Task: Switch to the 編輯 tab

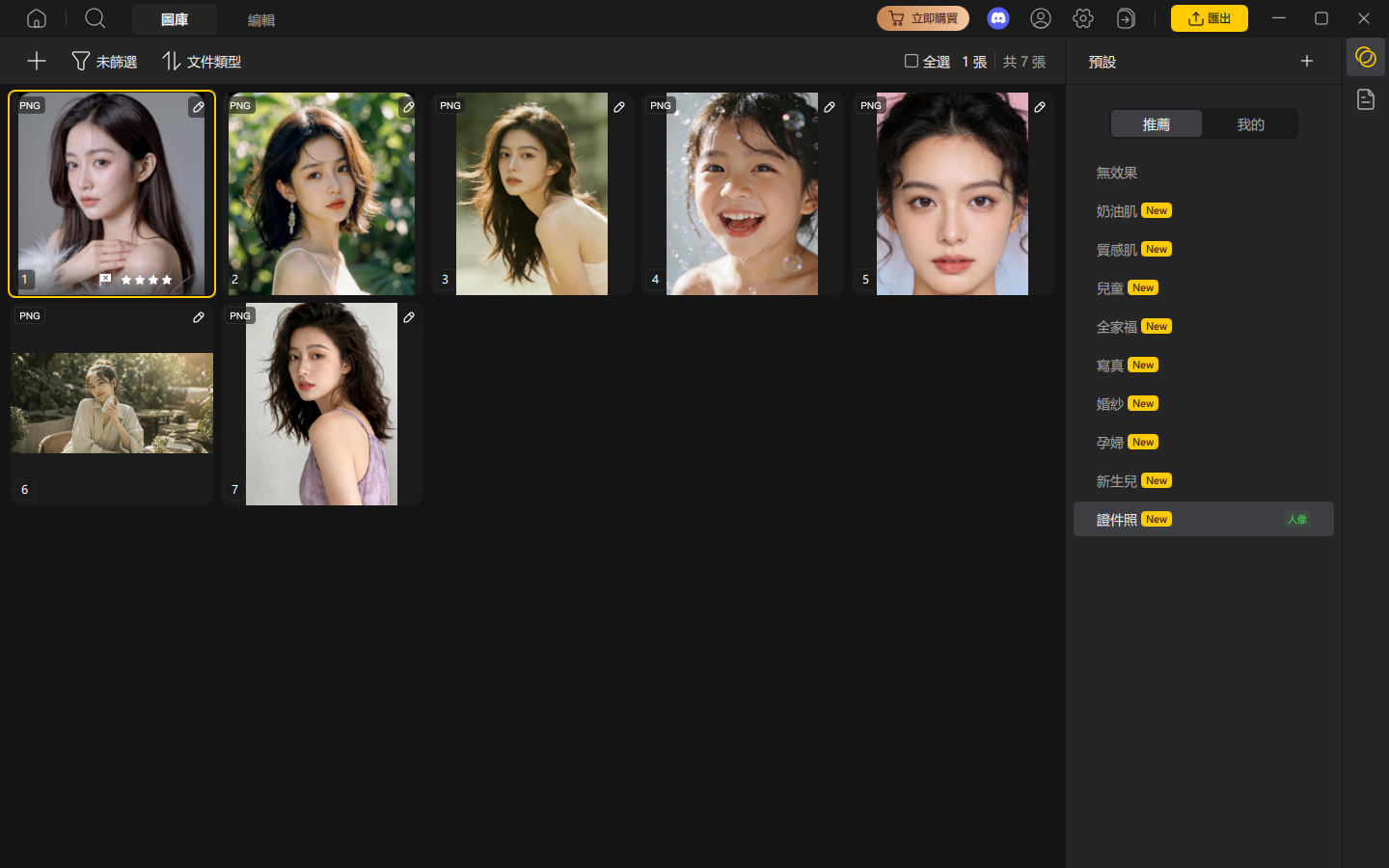Action: [261, 19]
